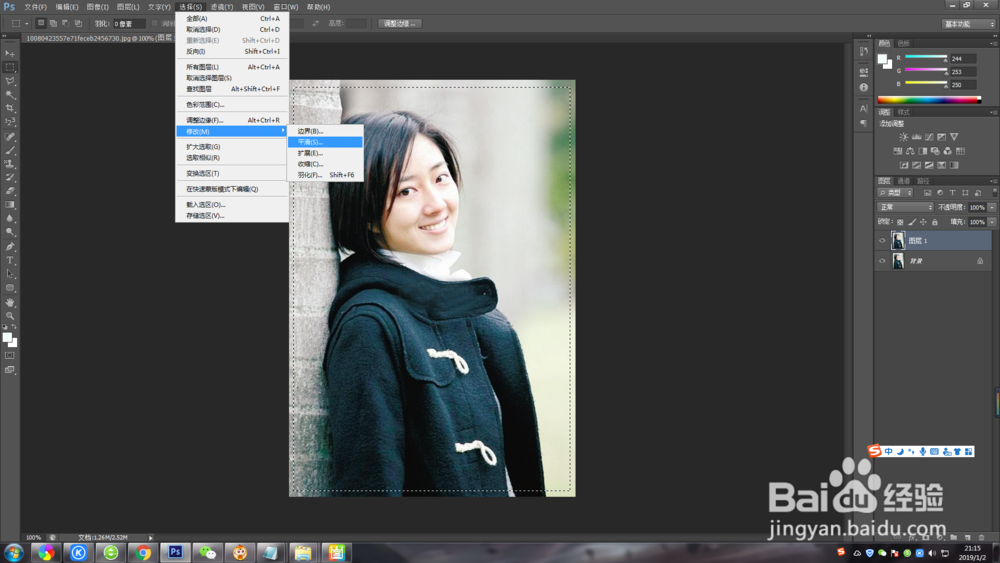Viewport: 1000px width, 563px height.
Task: Pick a color from spectrum ramp
Action: [929, 99]
